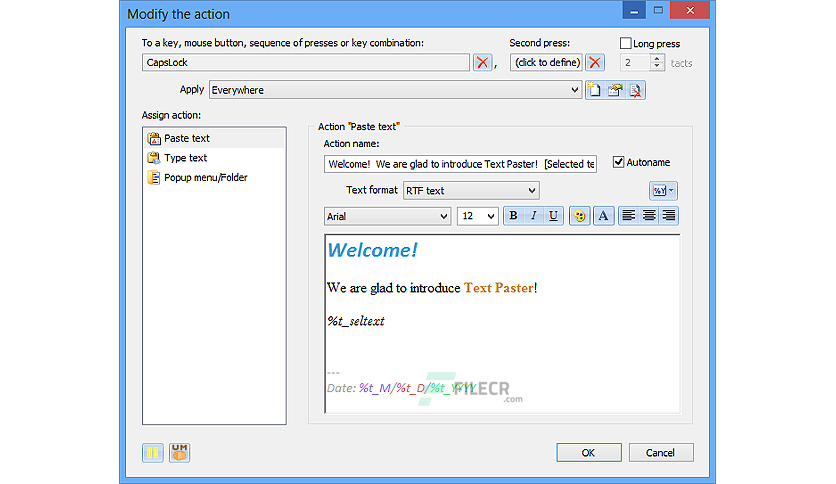Open the text color palette
Image resolution: width=836 pixels, height=484 pixels.
point(580,216)
